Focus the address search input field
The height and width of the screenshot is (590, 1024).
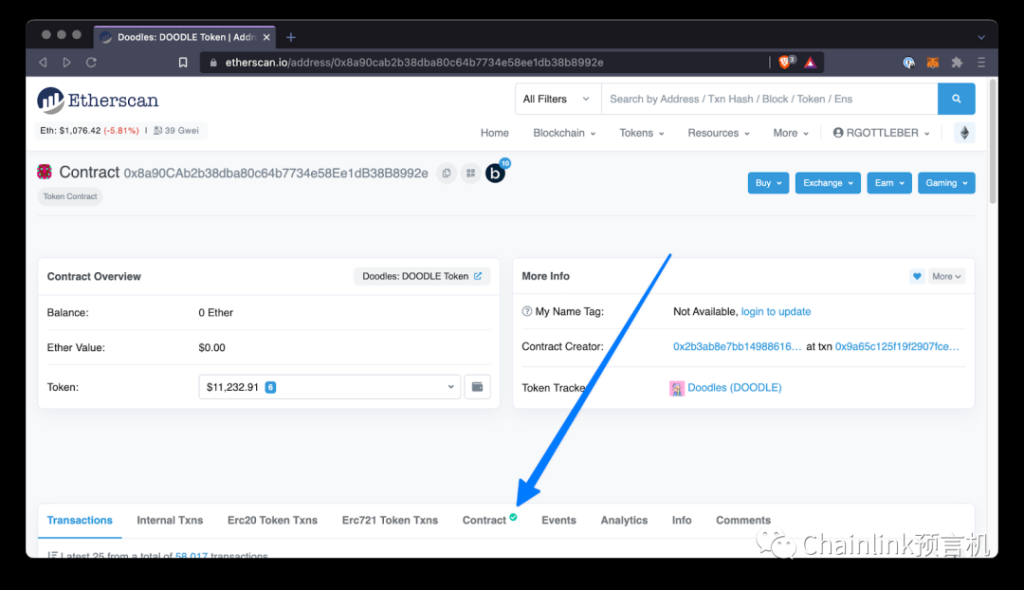(769, 99)
